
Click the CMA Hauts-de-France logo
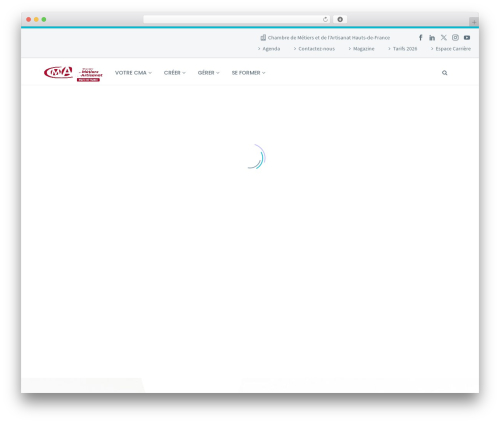(73, 74)
